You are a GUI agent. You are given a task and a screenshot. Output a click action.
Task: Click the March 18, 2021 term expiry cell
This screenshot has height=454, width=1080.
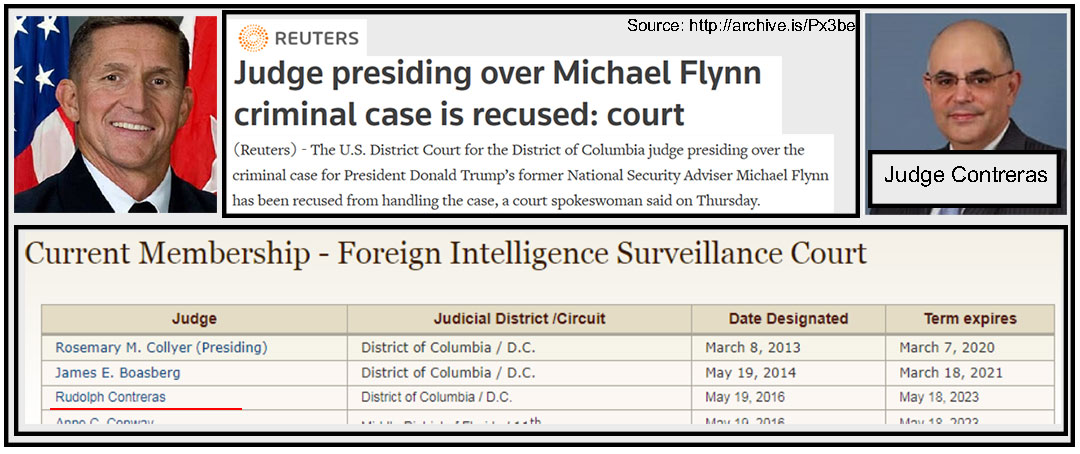(x=947, y=373)
